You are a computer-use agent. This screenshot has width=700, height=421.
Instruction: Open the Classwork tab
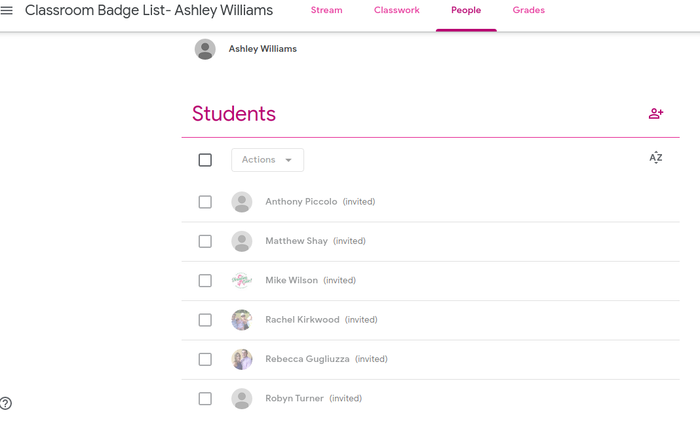pyautogui.click(x=396, y=10)
